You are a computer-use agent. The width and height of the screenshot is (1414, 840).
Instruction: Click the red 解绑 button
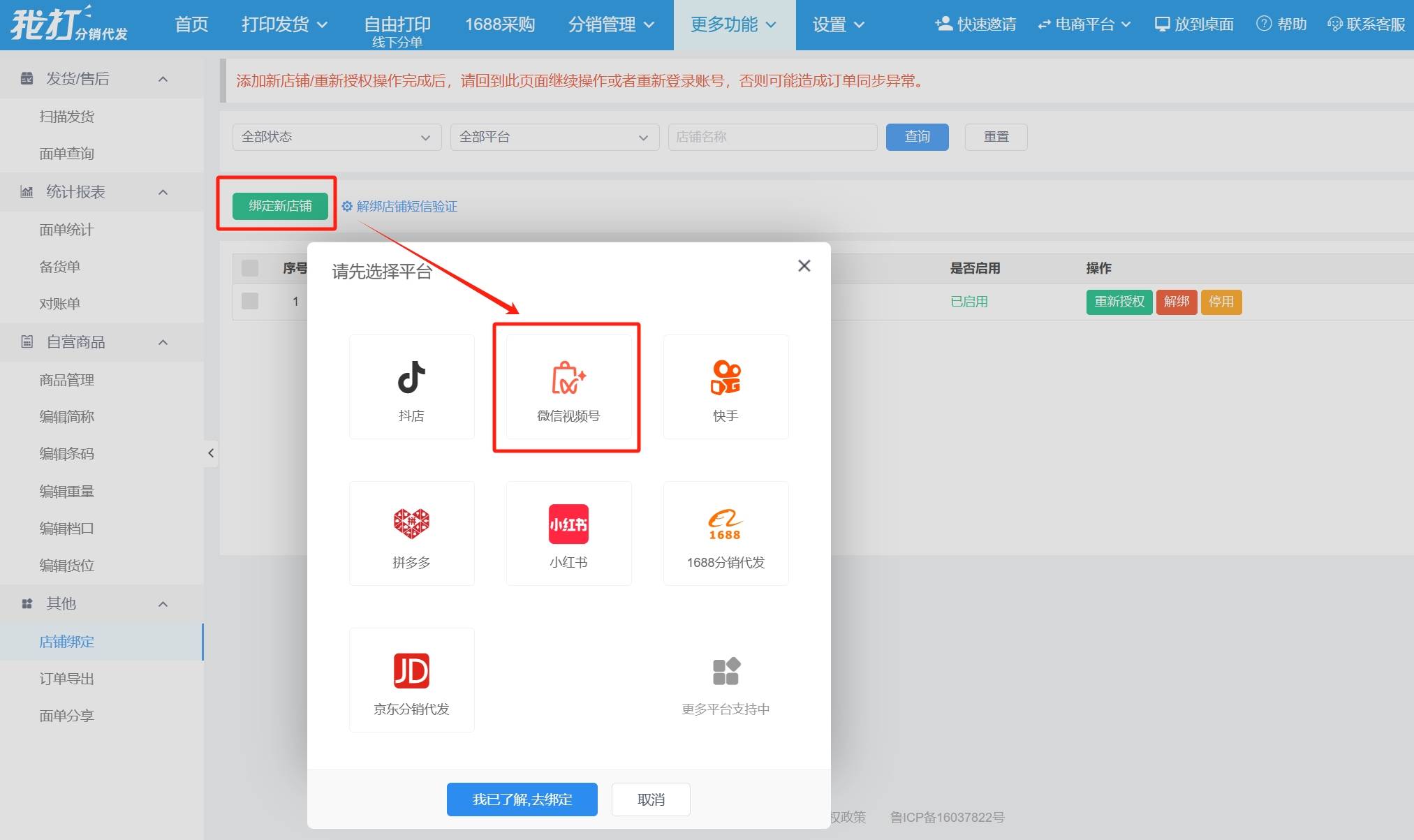coord(1177,302)
